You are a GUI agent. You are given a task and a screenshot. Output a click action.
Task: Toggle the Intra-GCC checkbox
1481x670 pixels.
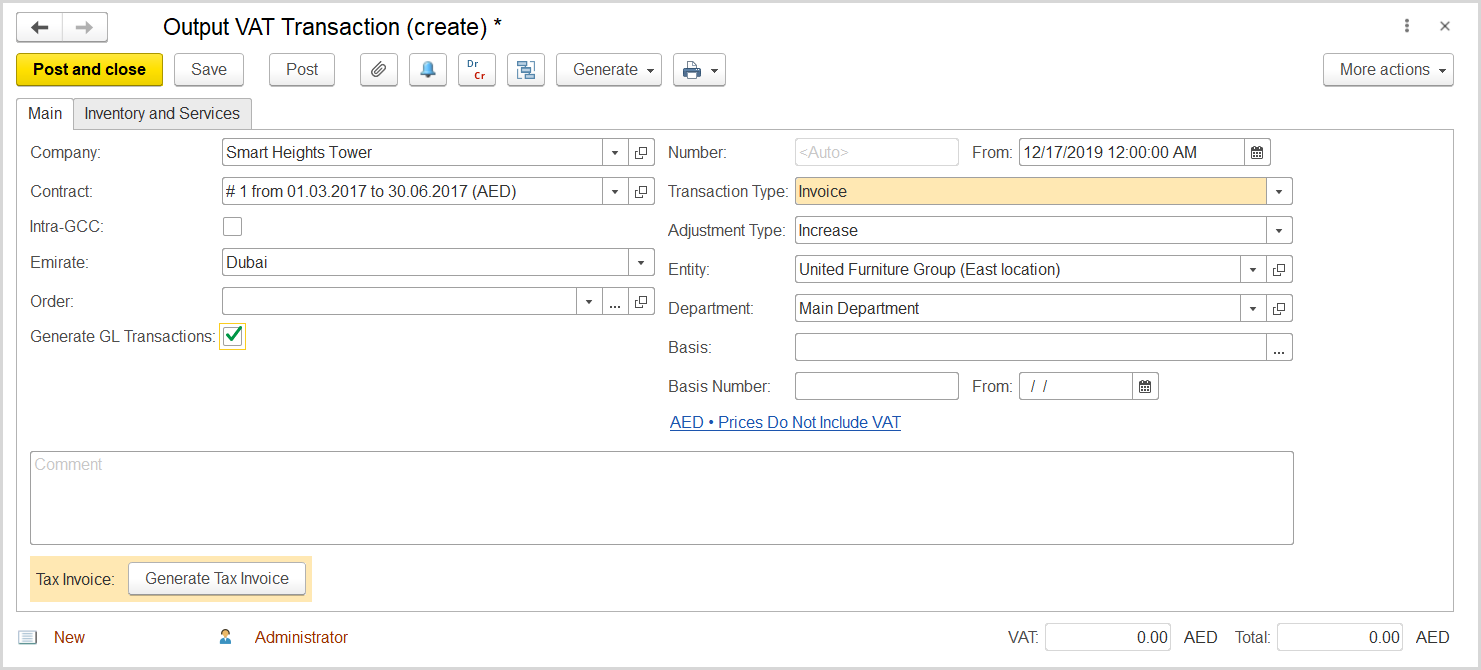point(232,227)
